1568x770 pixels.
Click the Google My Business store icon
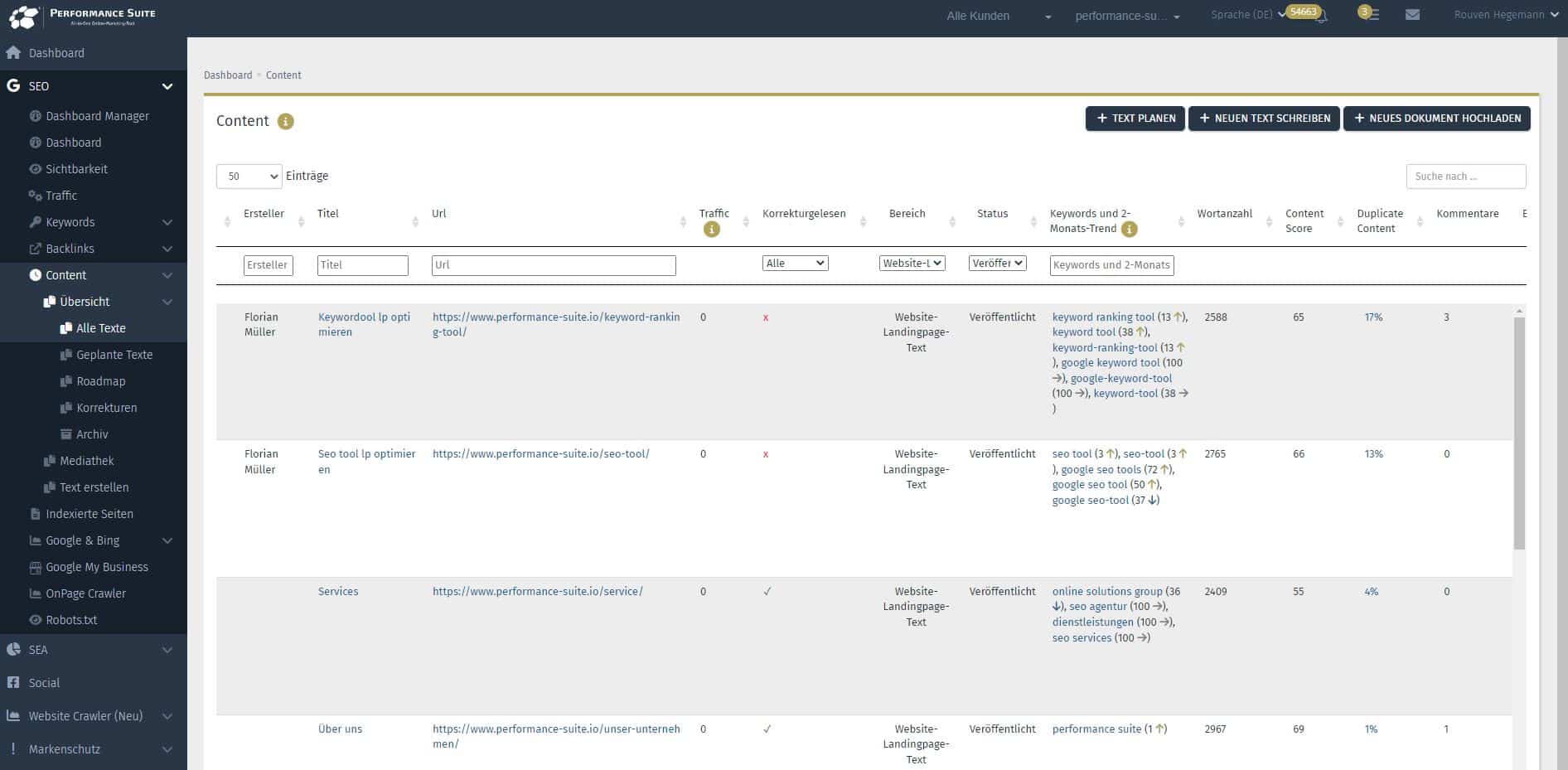pos(35,568)
